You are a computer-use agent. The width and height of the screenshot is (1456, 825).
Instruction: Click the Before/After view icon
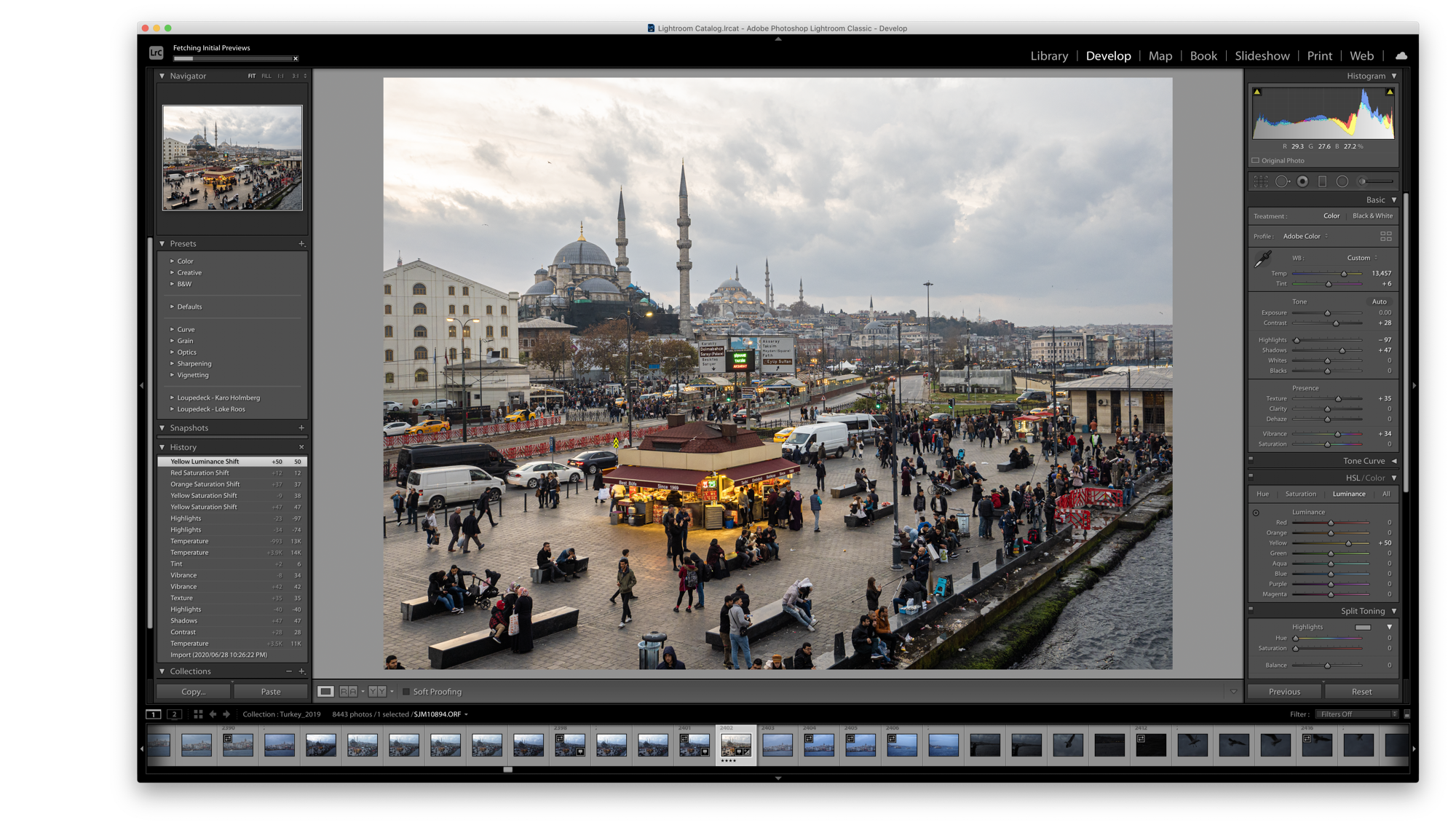[349, 692]
